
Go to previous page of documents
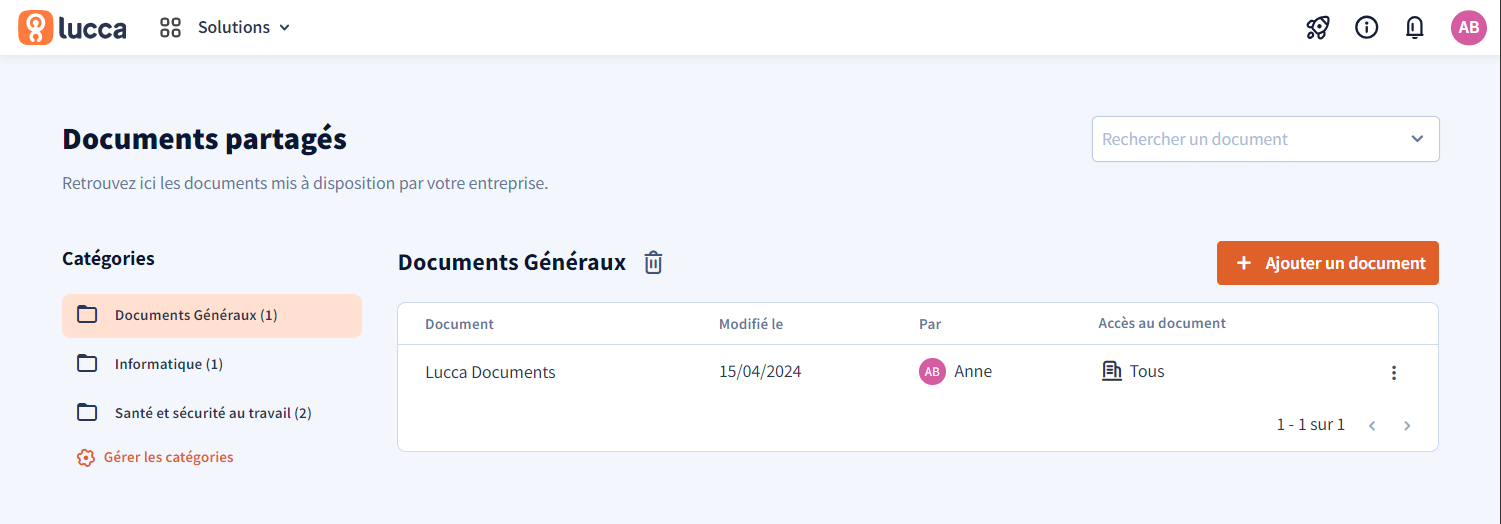(x=1372, y=426)
